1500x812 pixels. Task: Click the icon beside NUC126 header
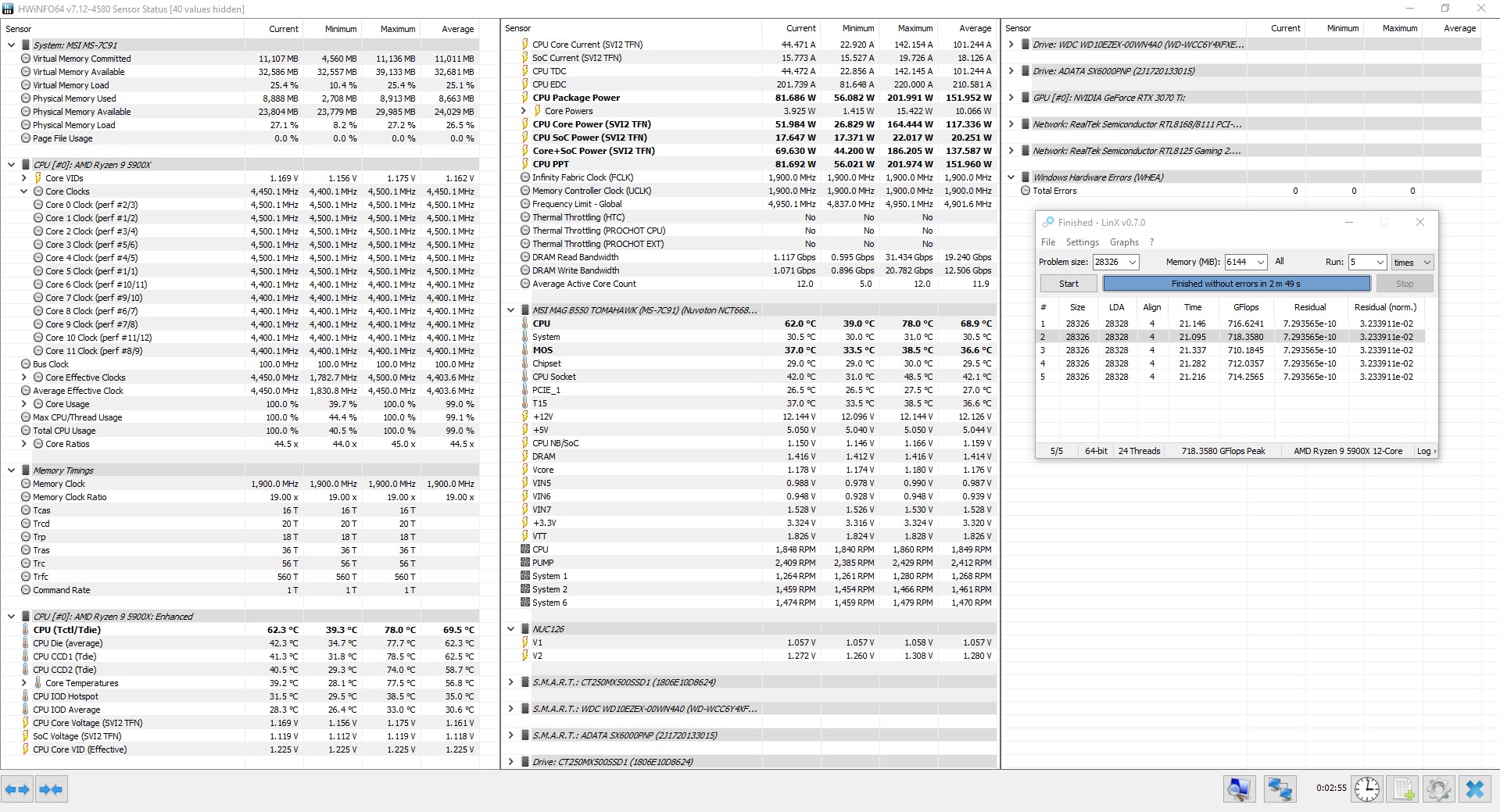524,629
